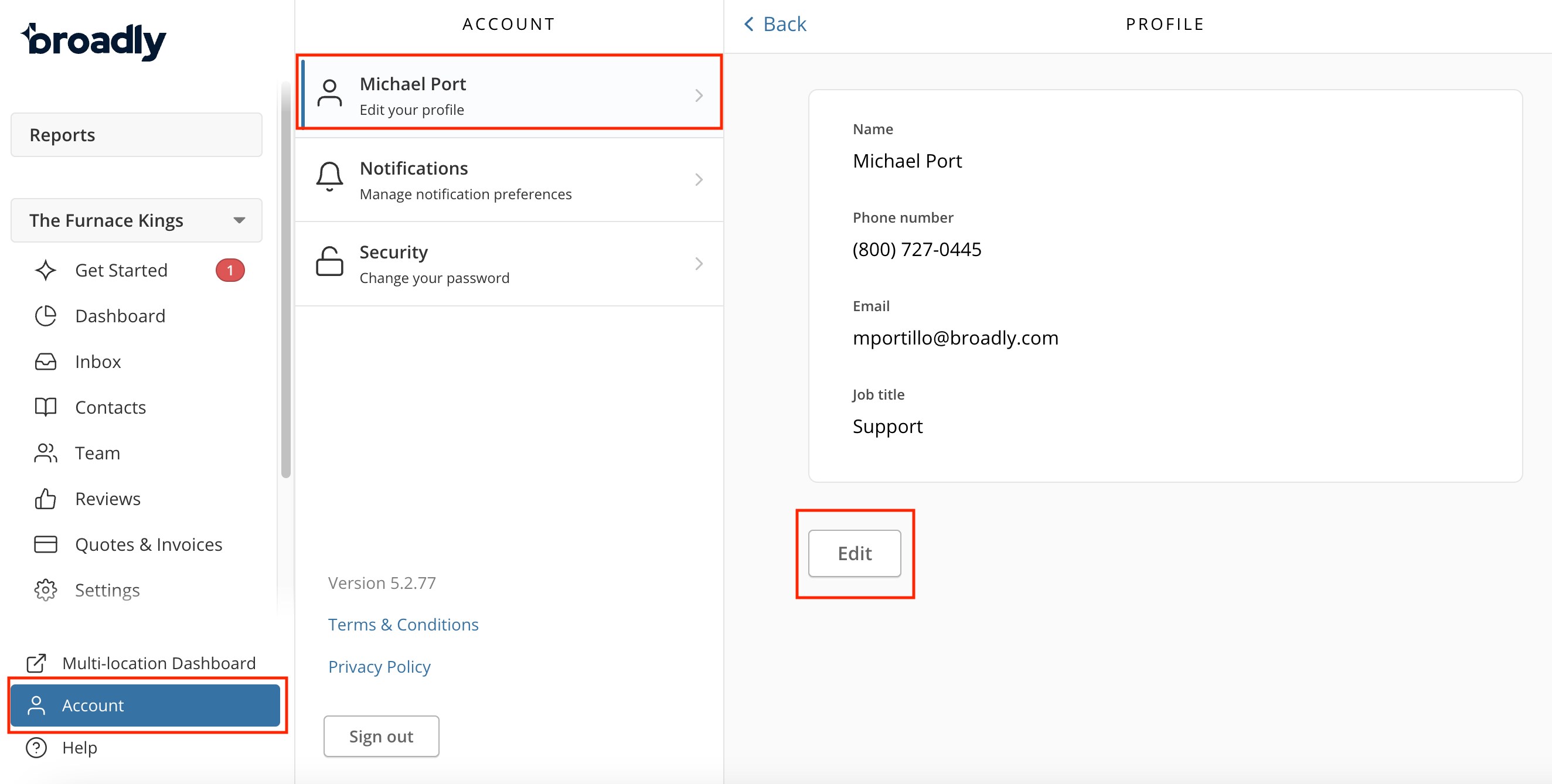Click 'Manage notification preferences' text
This screenshot has height=784, width=1552.
pos(466,194)
